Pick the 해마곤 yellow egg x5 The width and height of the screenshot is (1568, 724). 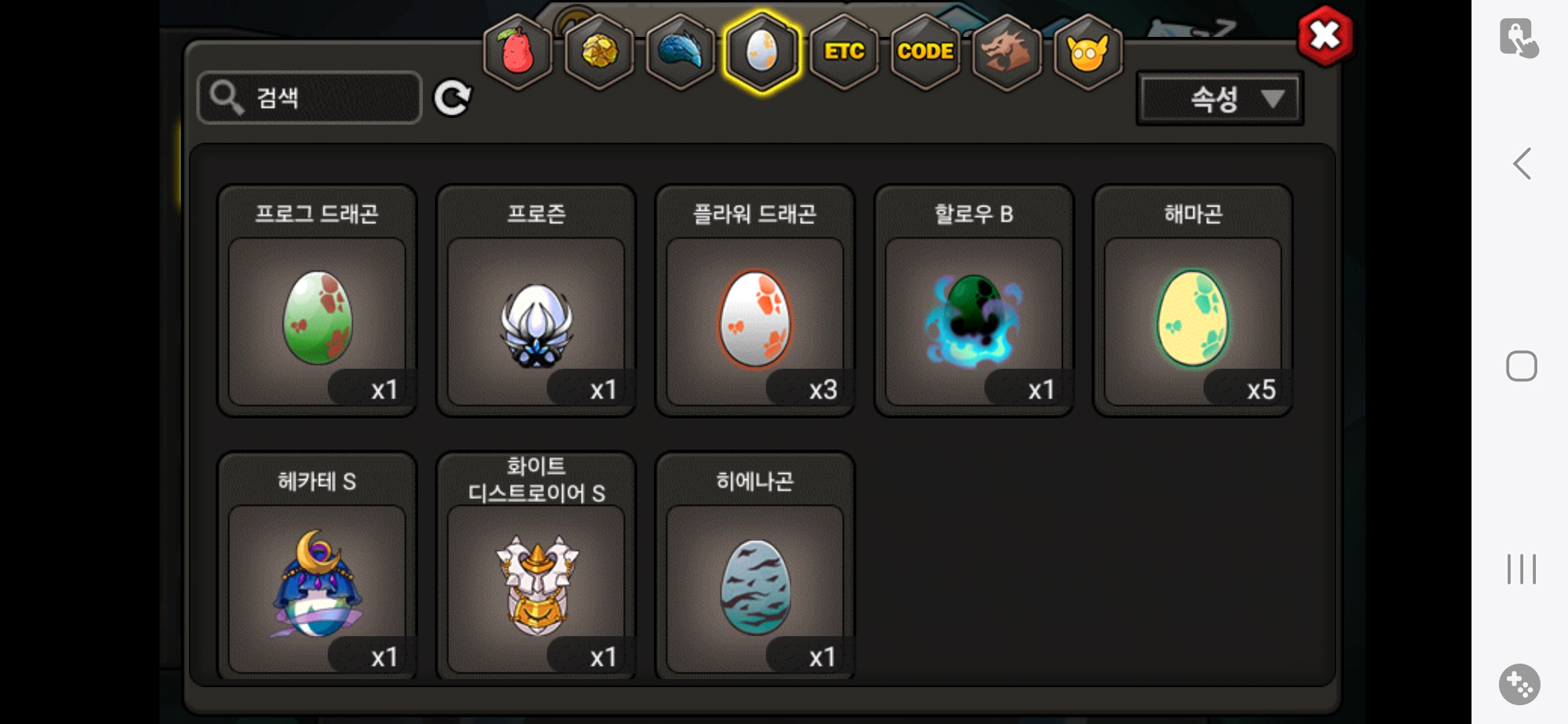tap(1193, 300)
